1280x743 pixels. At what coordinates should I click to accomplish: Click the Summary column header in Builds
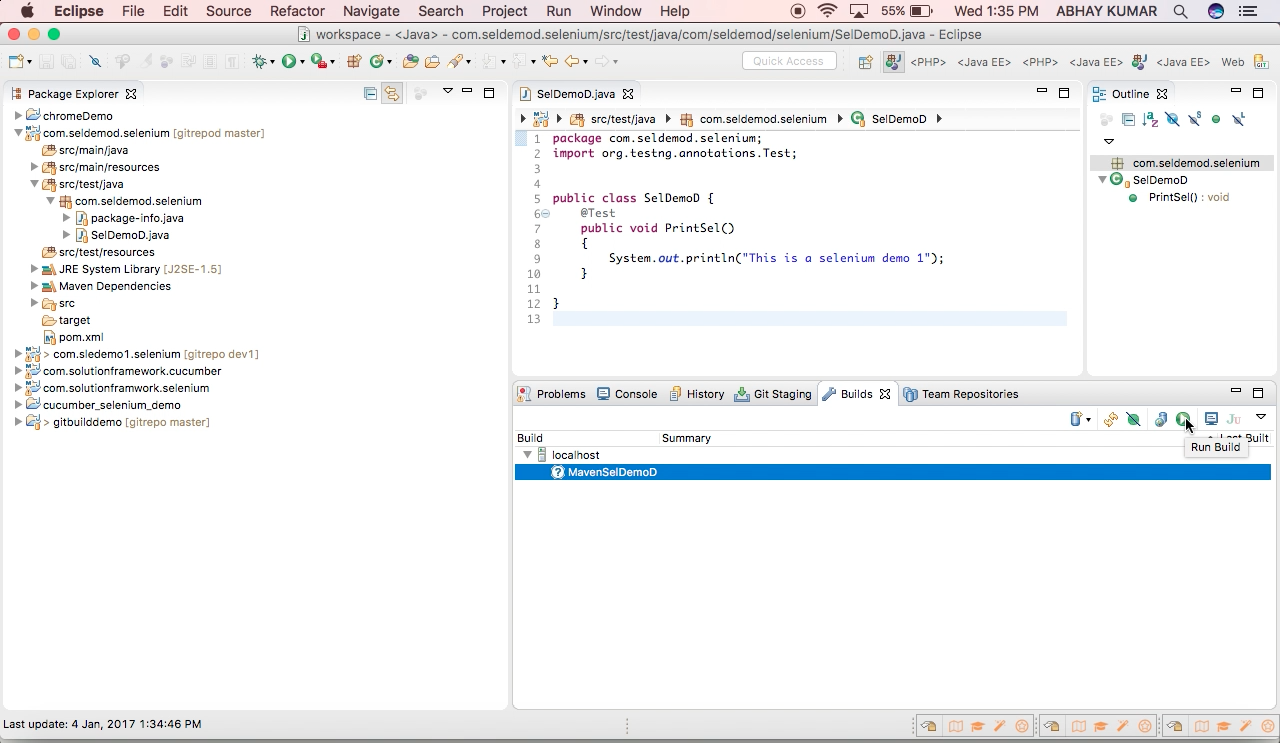tap(686, 438)
